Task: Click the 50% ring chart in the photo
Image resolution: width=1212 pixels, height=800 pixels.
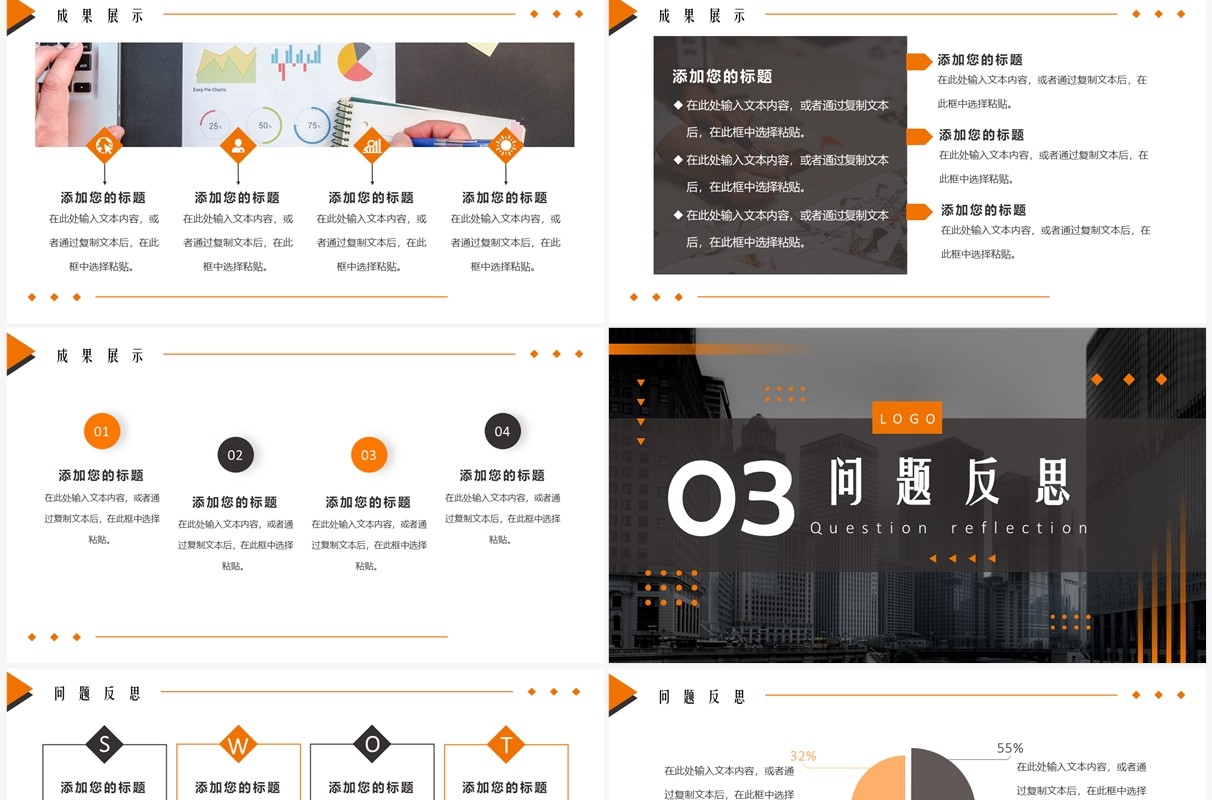Action: [x=264, y=125]
